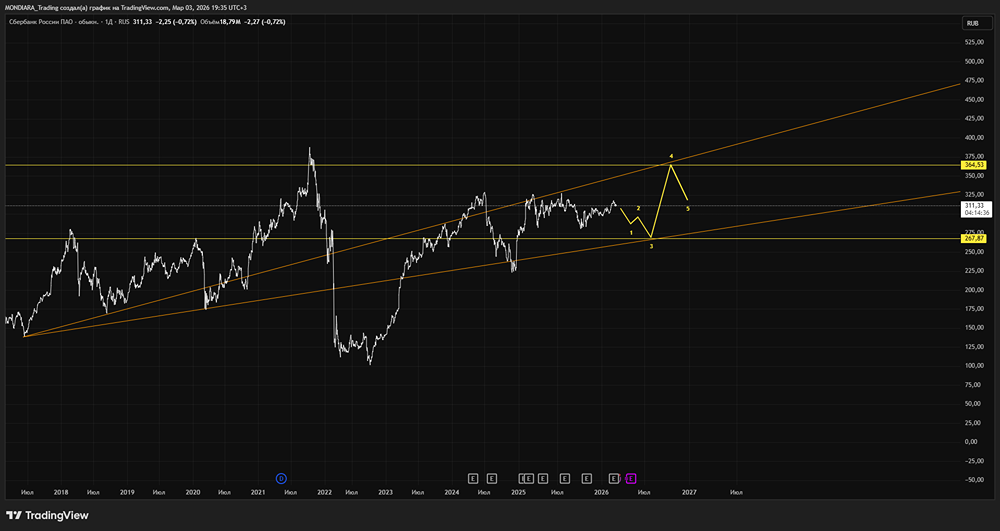
Task: Click the MONDIARA_Trading header caption
Action: (126, 8)
